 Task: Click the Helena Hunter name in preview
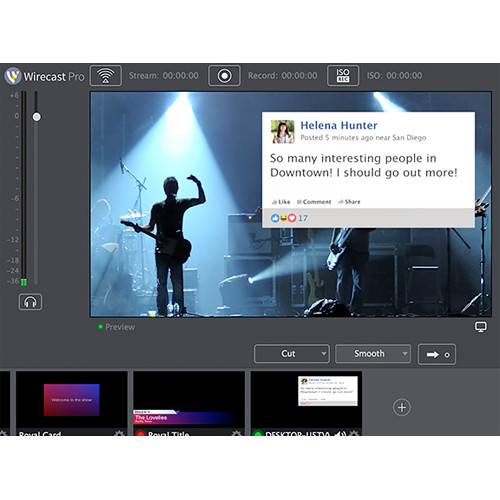(339, 125)
